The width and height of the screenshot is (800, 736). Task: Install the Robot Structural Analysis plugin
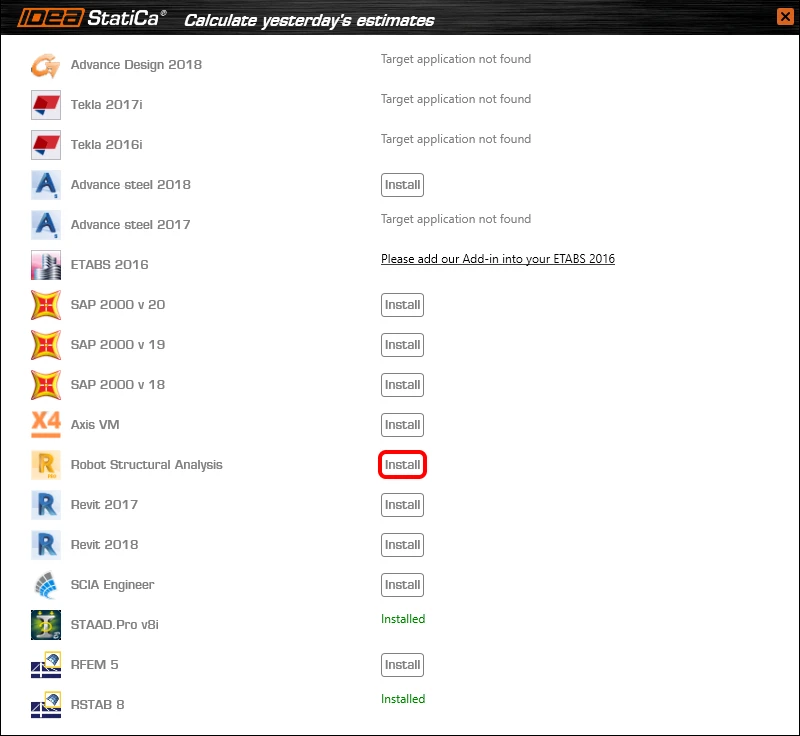(x=402, y=465)
